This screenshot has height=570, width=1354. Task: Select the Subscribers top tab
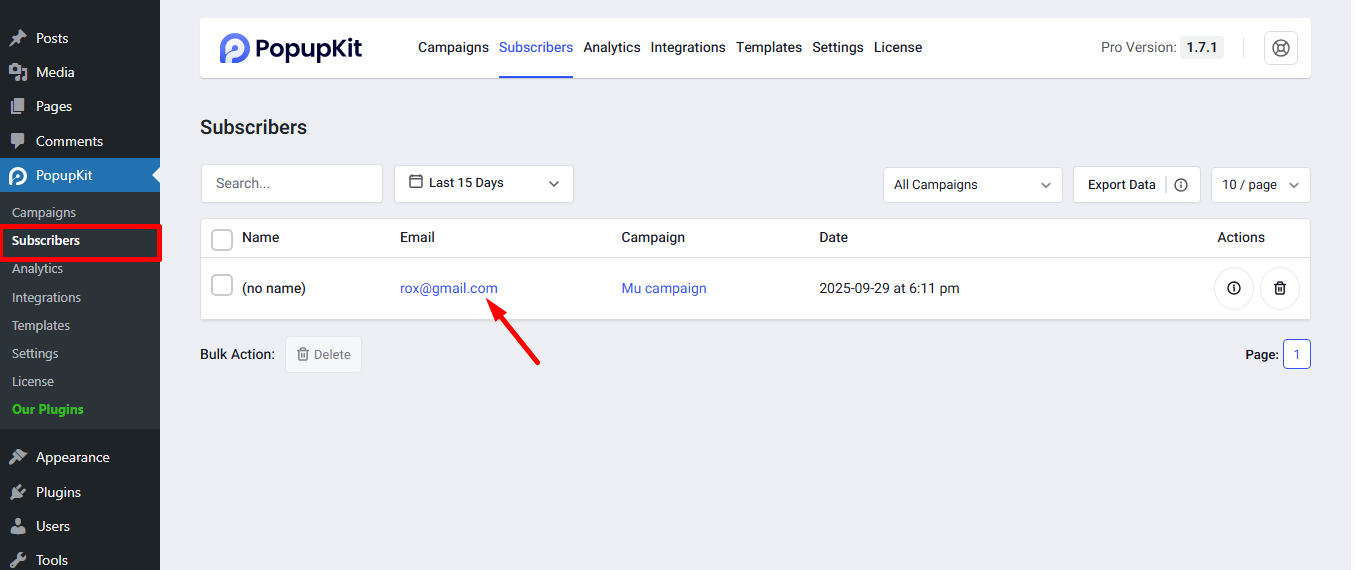(536, 47)
